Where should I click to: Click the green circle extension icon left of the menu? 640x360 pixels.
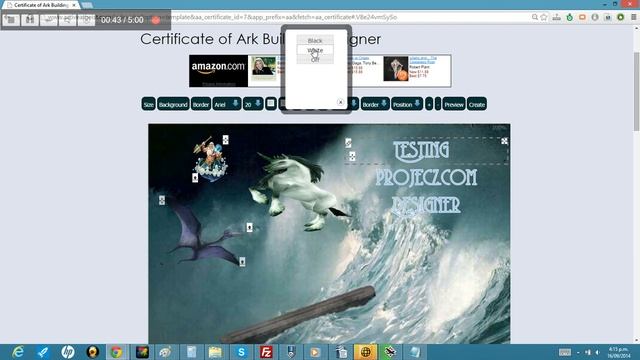[620, 17]
